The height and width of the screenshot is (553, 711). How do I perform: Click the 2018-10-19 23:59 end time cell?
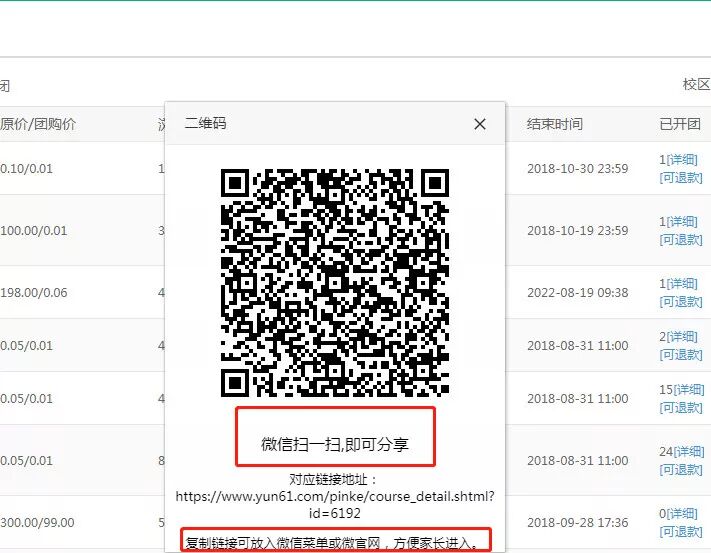coord(578,231)
